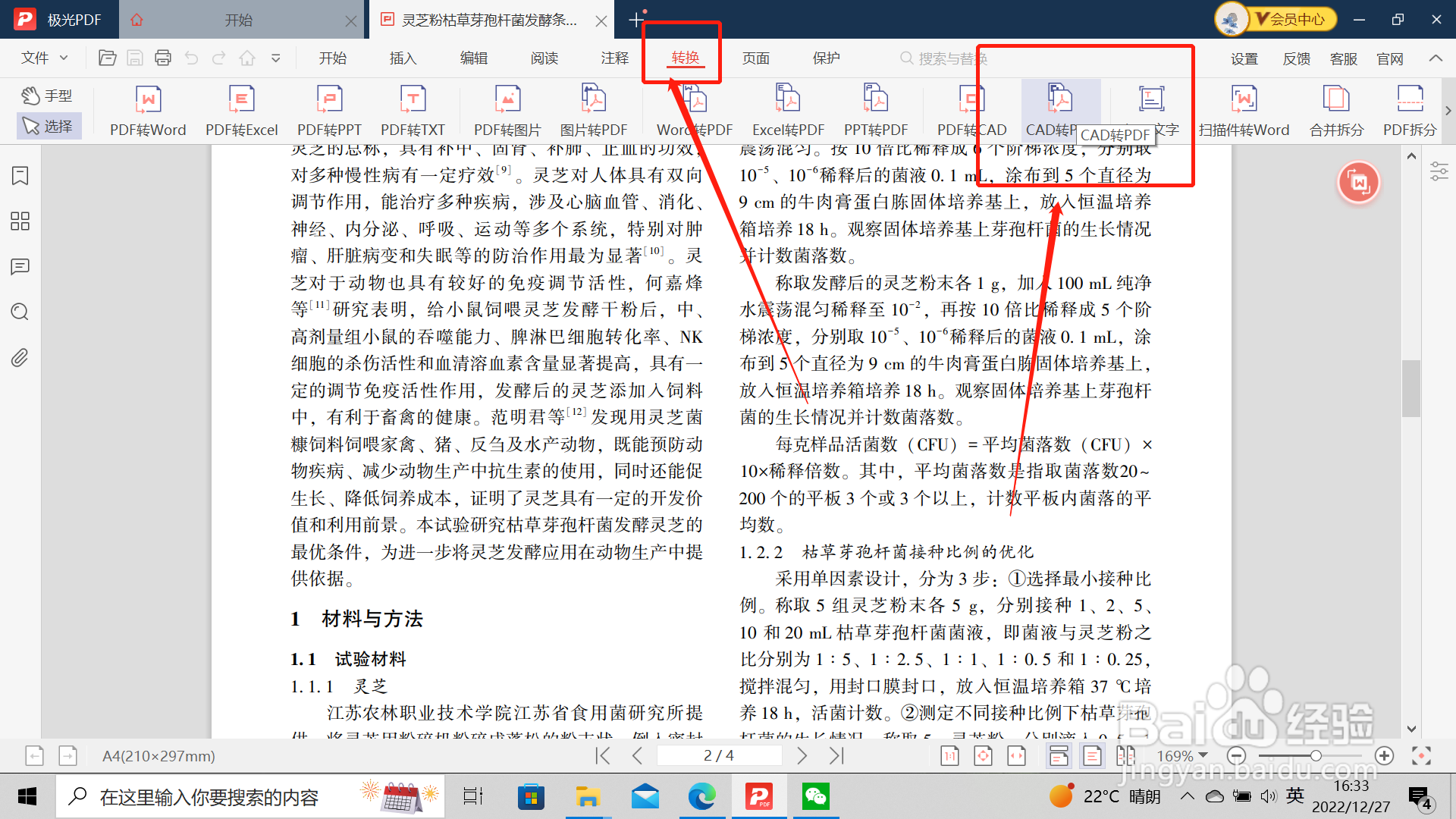Image resolution: width=1456 pixels, height=819 pixels.
Task: Toggle two-page view in status bar
Action: coord(1125,755)
